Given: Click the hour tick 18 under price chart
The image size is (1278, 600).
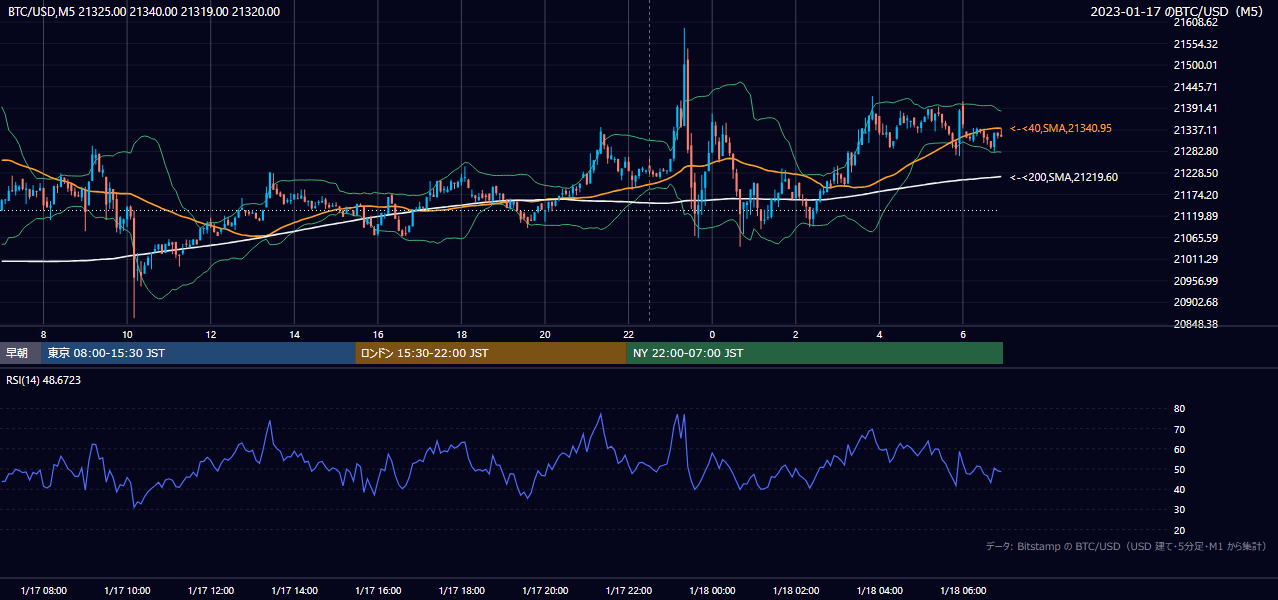Looking at the screenshot, I should click(x=461, y=334).
